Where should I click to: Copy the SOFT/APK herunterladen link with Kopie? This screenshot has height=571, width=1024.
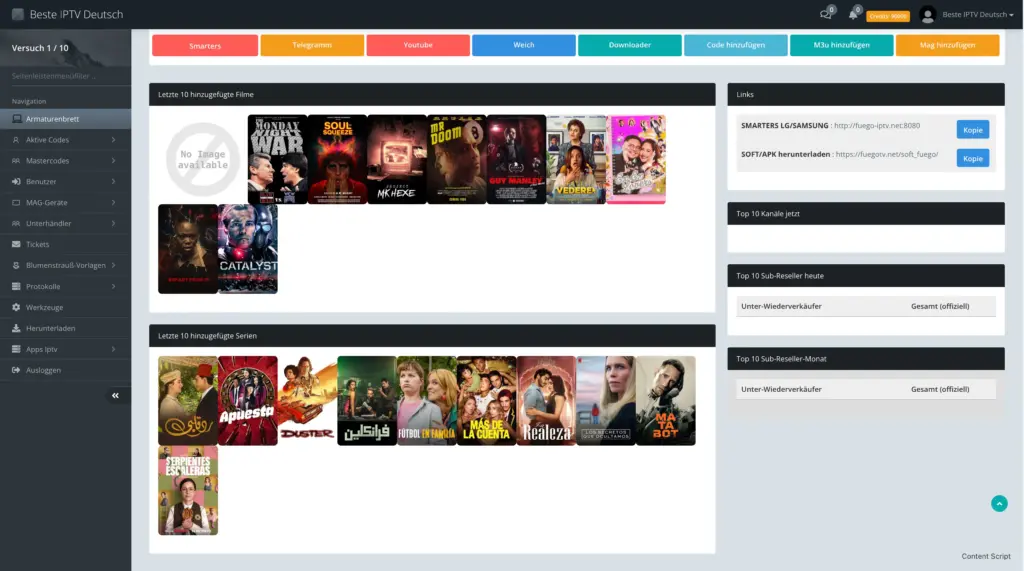pos(972,158)
